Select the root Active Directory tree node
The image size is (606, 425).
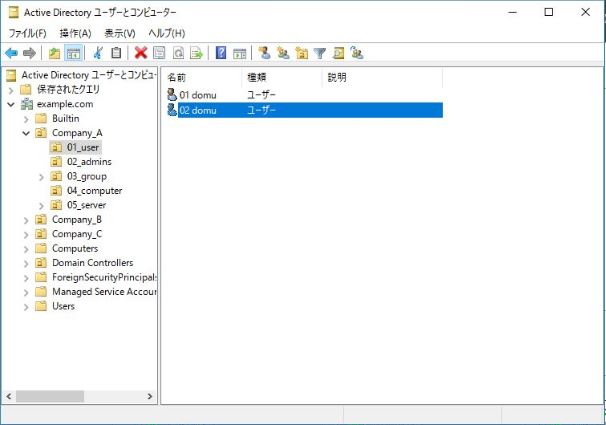tap(89, 75)
